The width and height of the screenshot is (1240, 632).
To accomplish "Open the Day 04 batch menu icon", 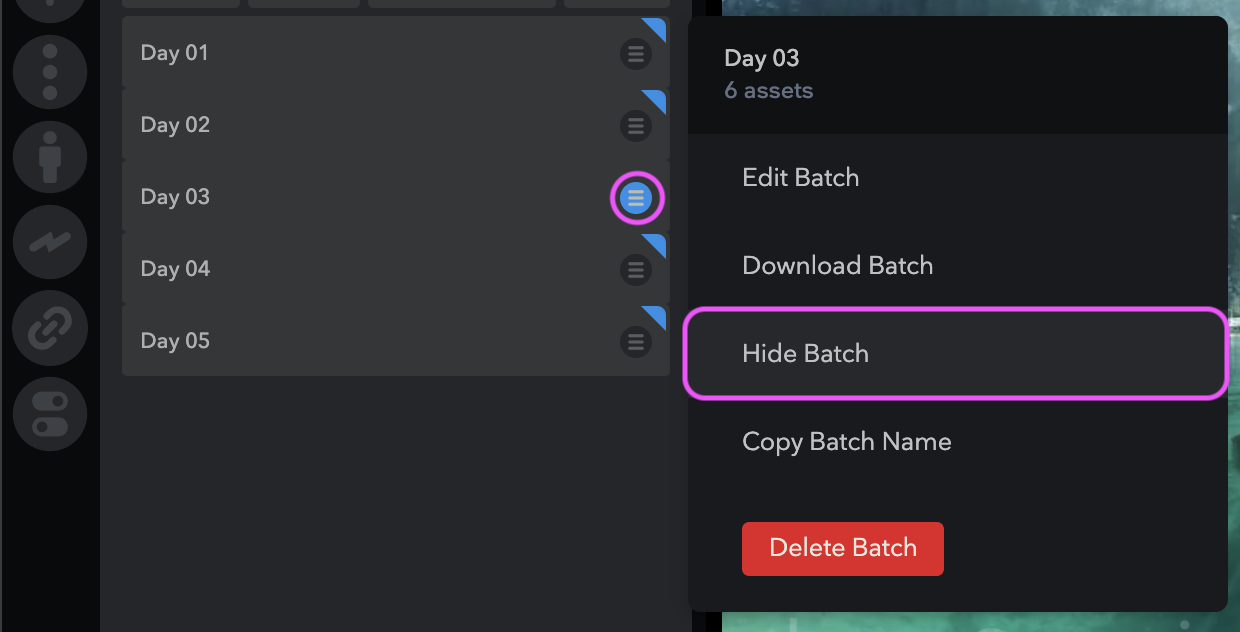I will pos(635,269).
